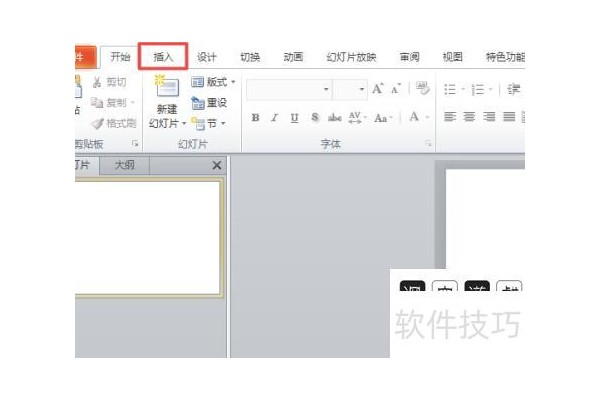Switch to the 大纲 outline pane tab
Viewport: 600px width, 400px height.
tap(124, 165)
